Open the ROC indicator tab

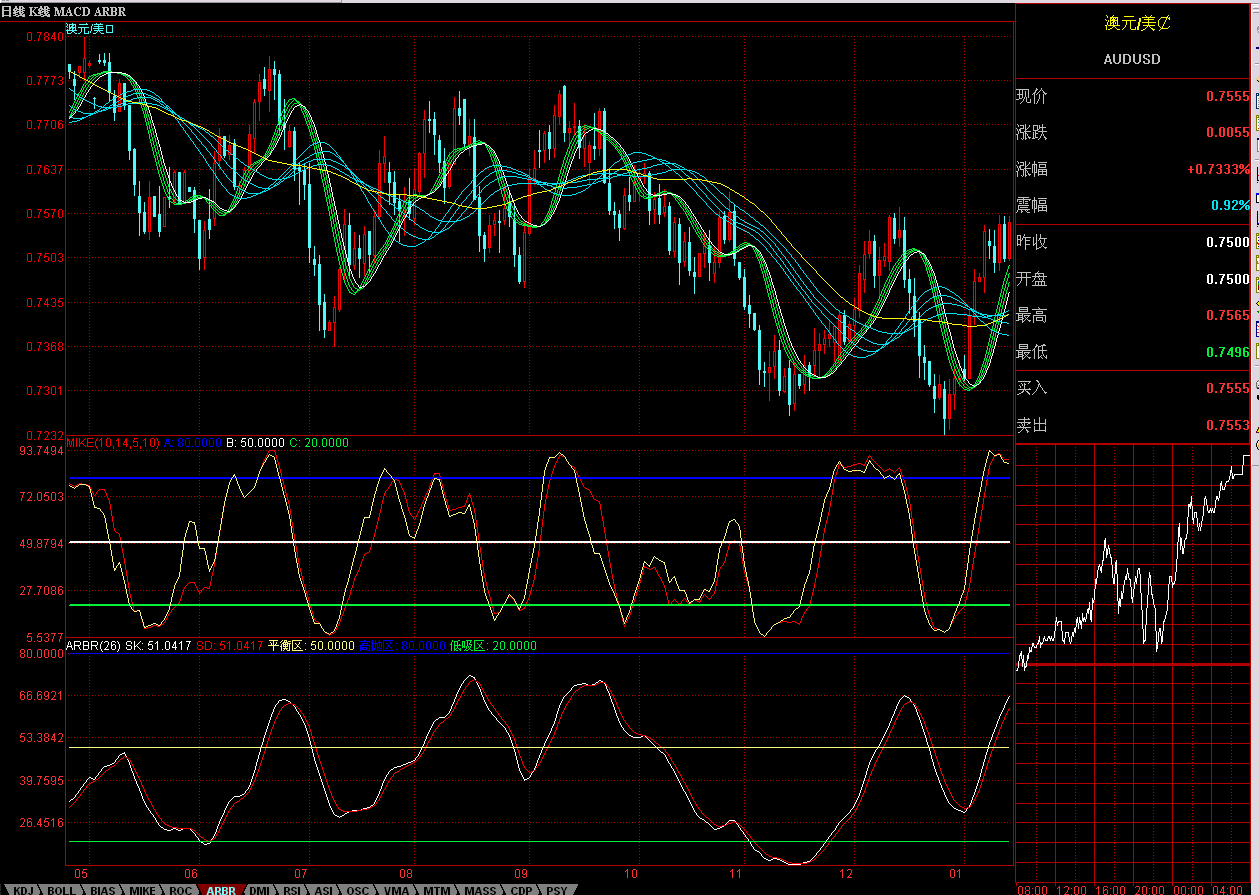(x=179, y=888)
